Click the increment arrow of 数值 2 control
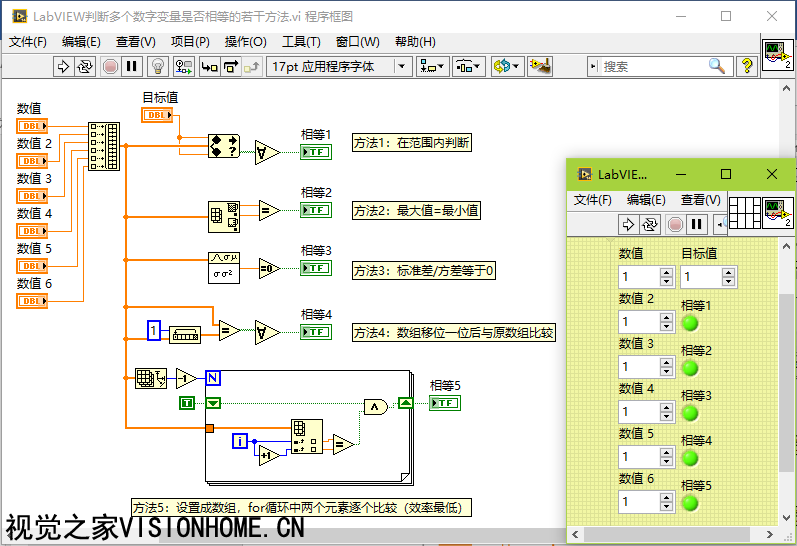The height and width of the screenshot is (546, 797). click(x=667, y=317)
